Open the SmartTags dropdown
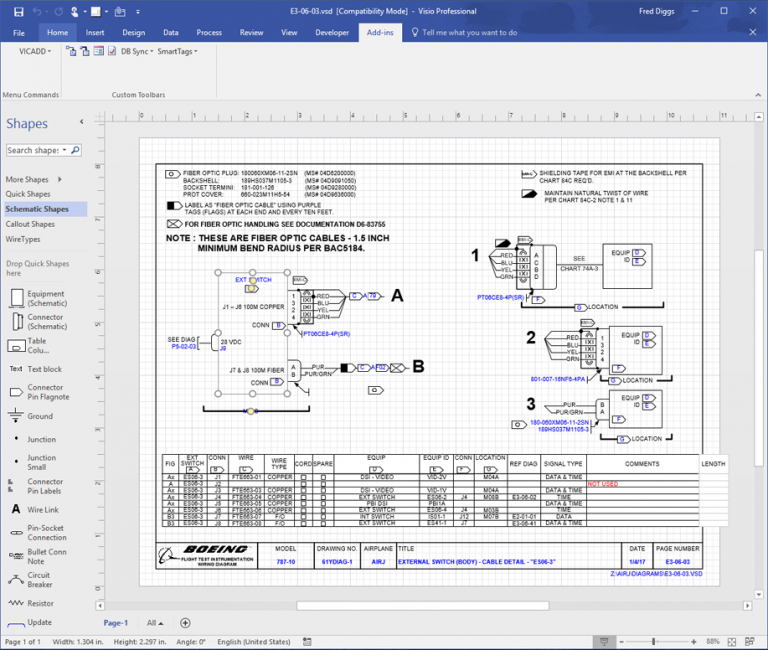 coord(177,51)
